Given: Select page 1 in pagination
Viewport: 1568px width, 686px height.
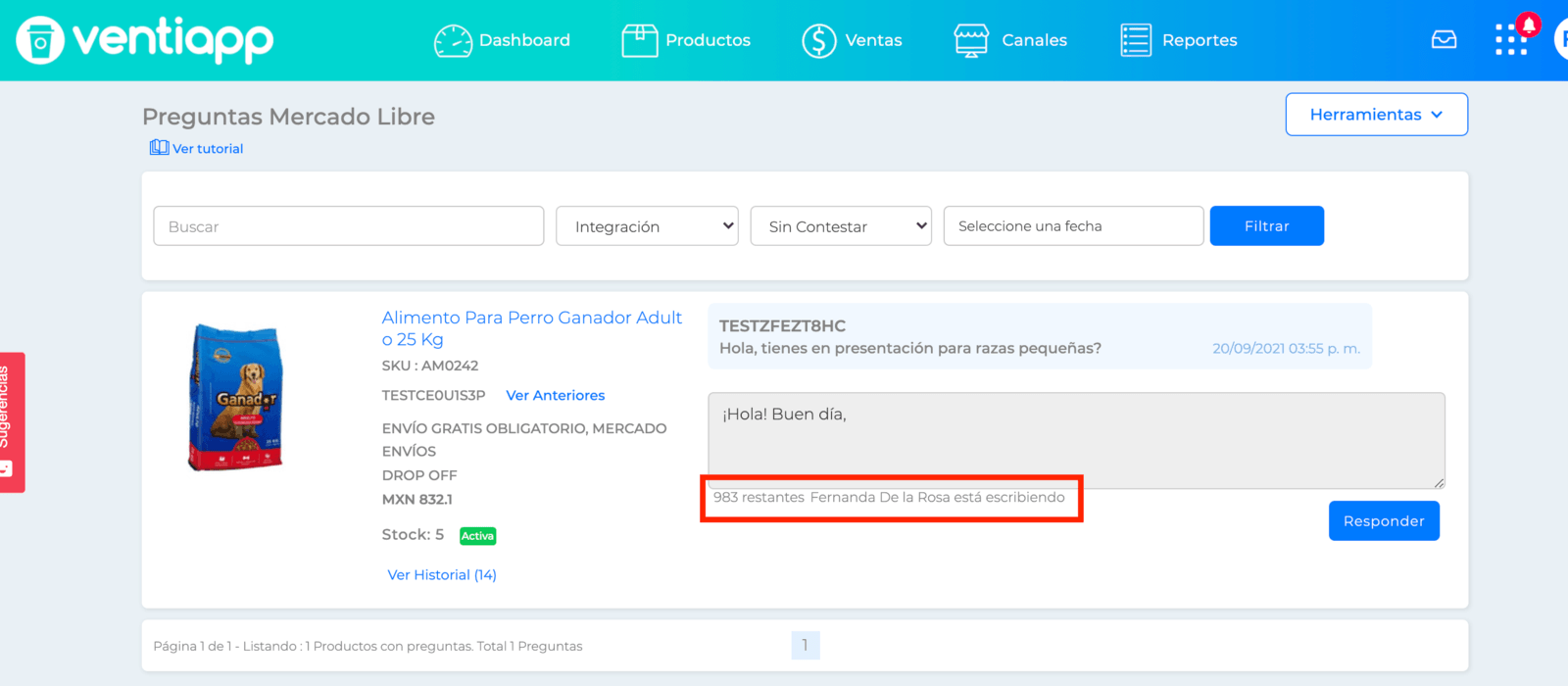Looking at the screenshot, I should point(806,645).
